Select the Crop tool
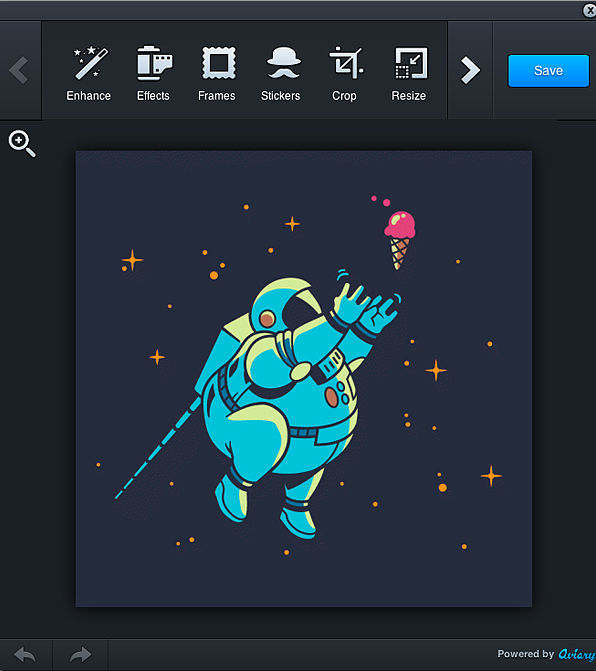Viewport: 596px width, 671px height. click(345, 73)
